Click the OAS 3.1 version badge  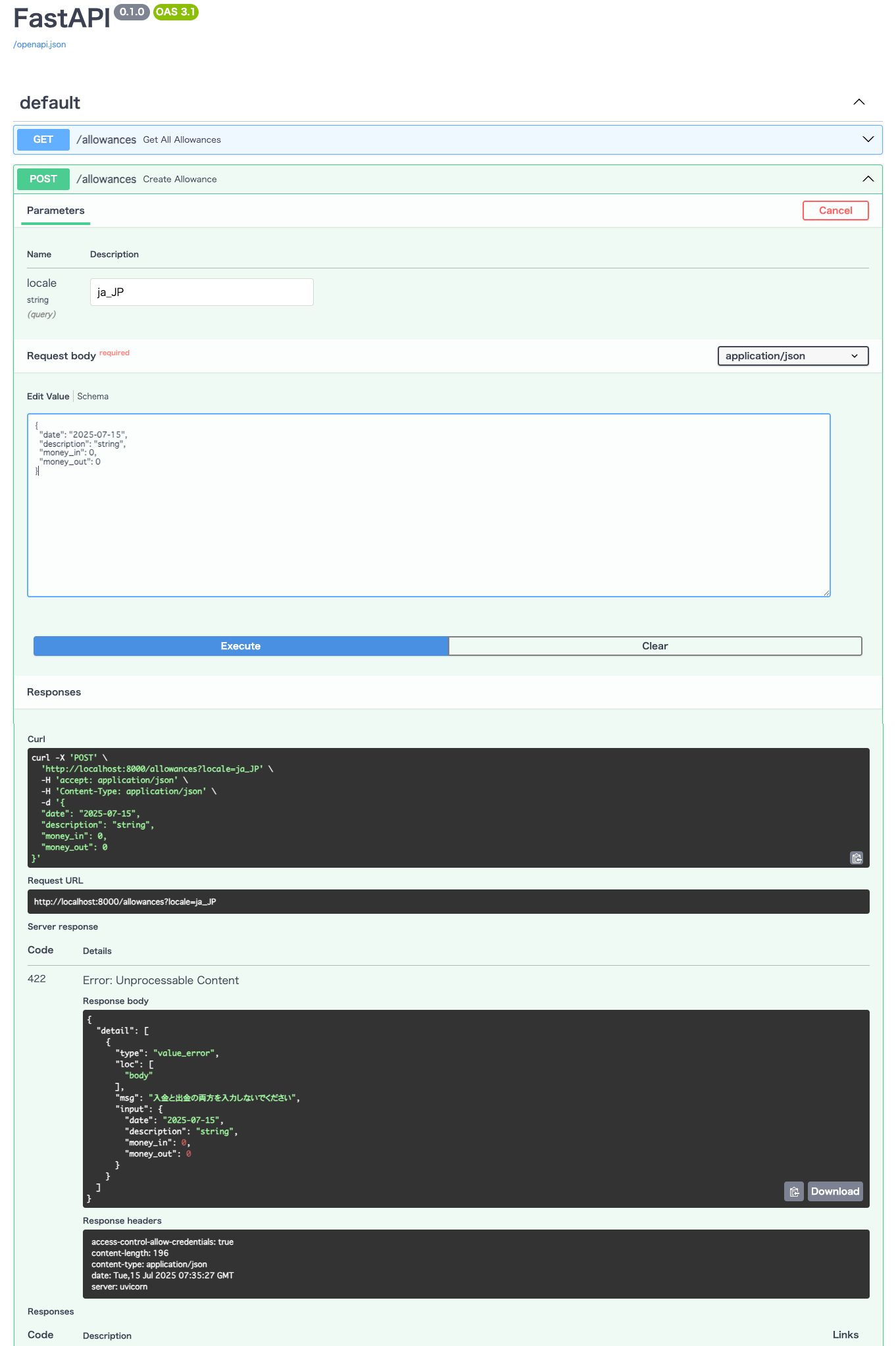[x=176, y=12]
